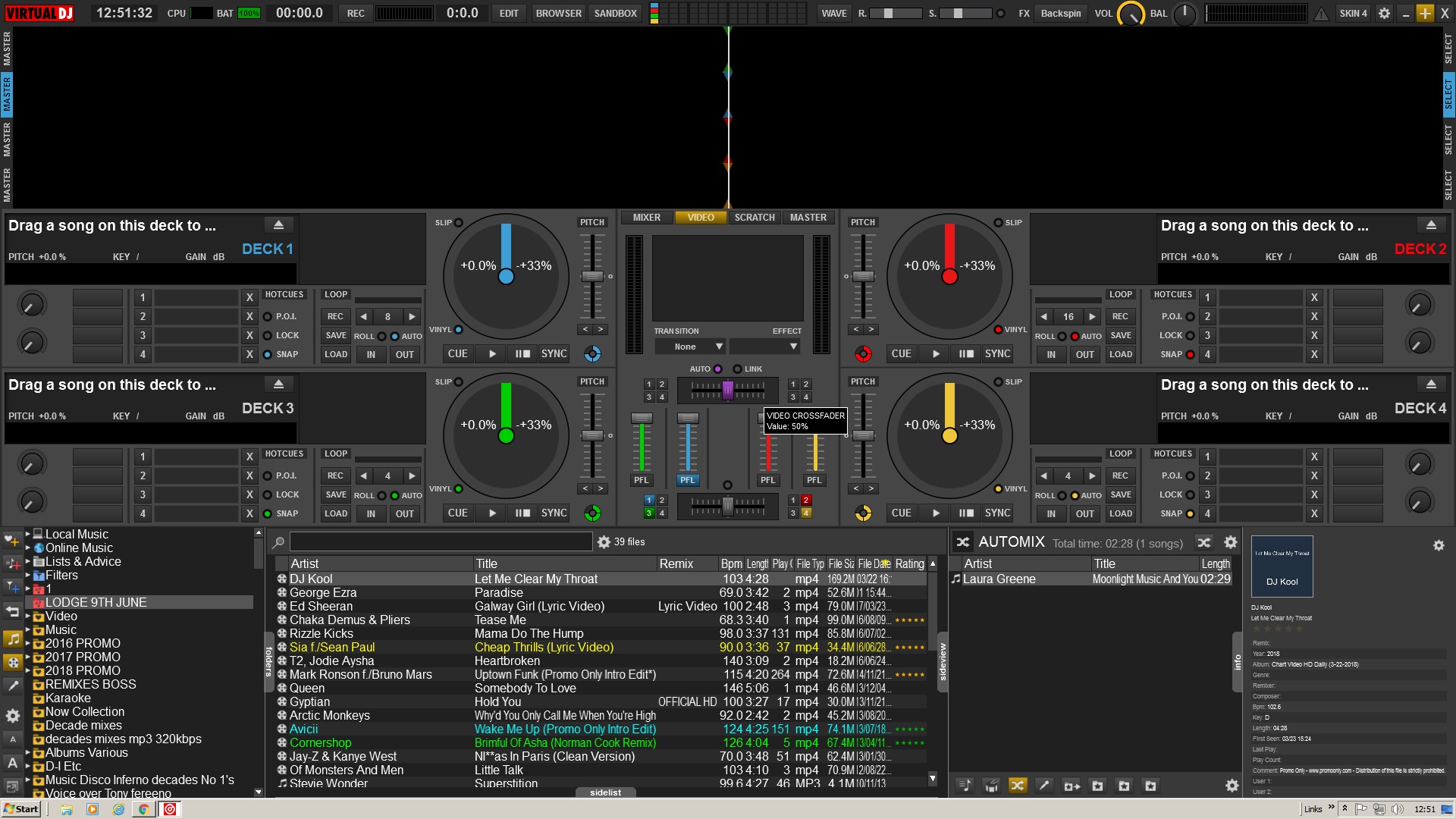Increase browser font size with large A
The height and width of the screenshot is (819, 1456).
pos(12,762)
